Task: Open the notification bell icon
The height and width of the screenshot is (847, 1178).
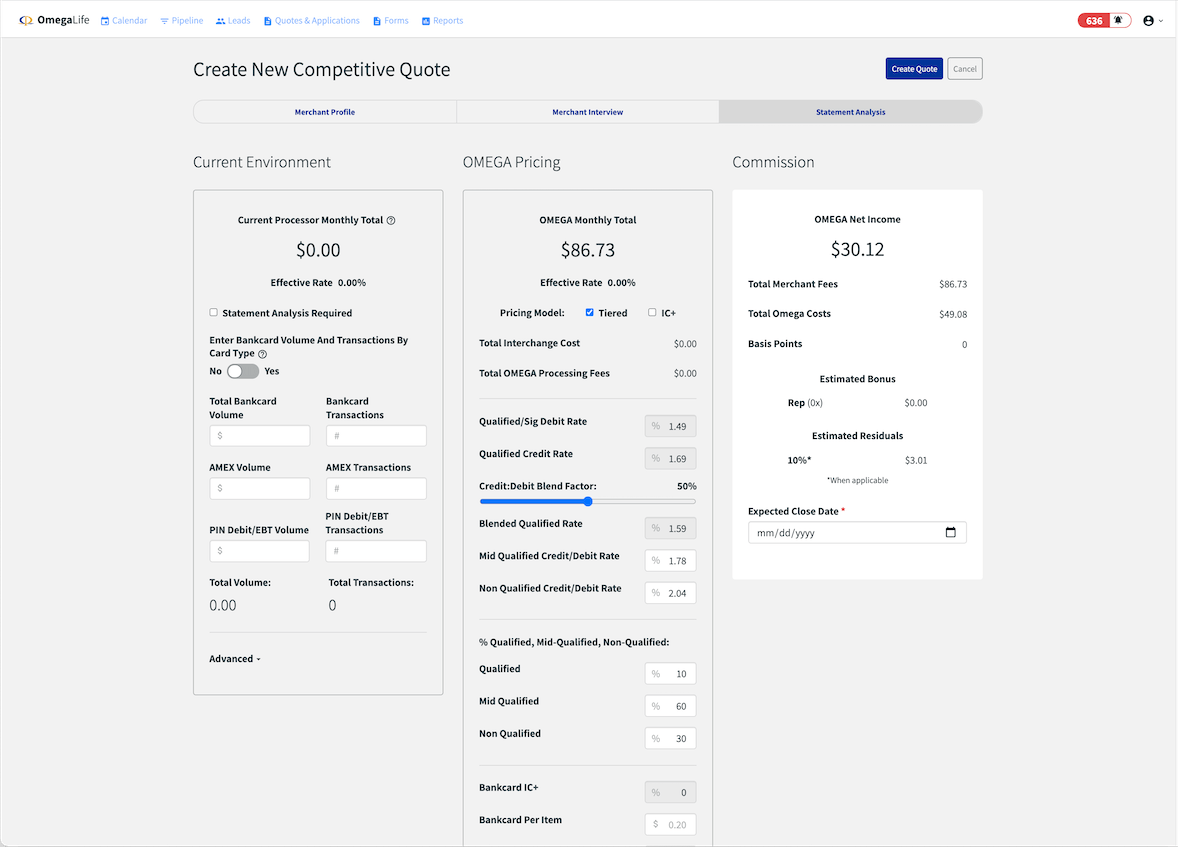Action: [x=1118, y=20]
